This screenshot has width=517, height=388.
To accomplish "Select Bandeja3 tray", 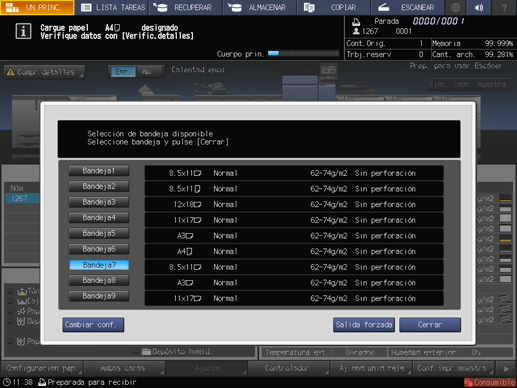I will coord(99,202).
